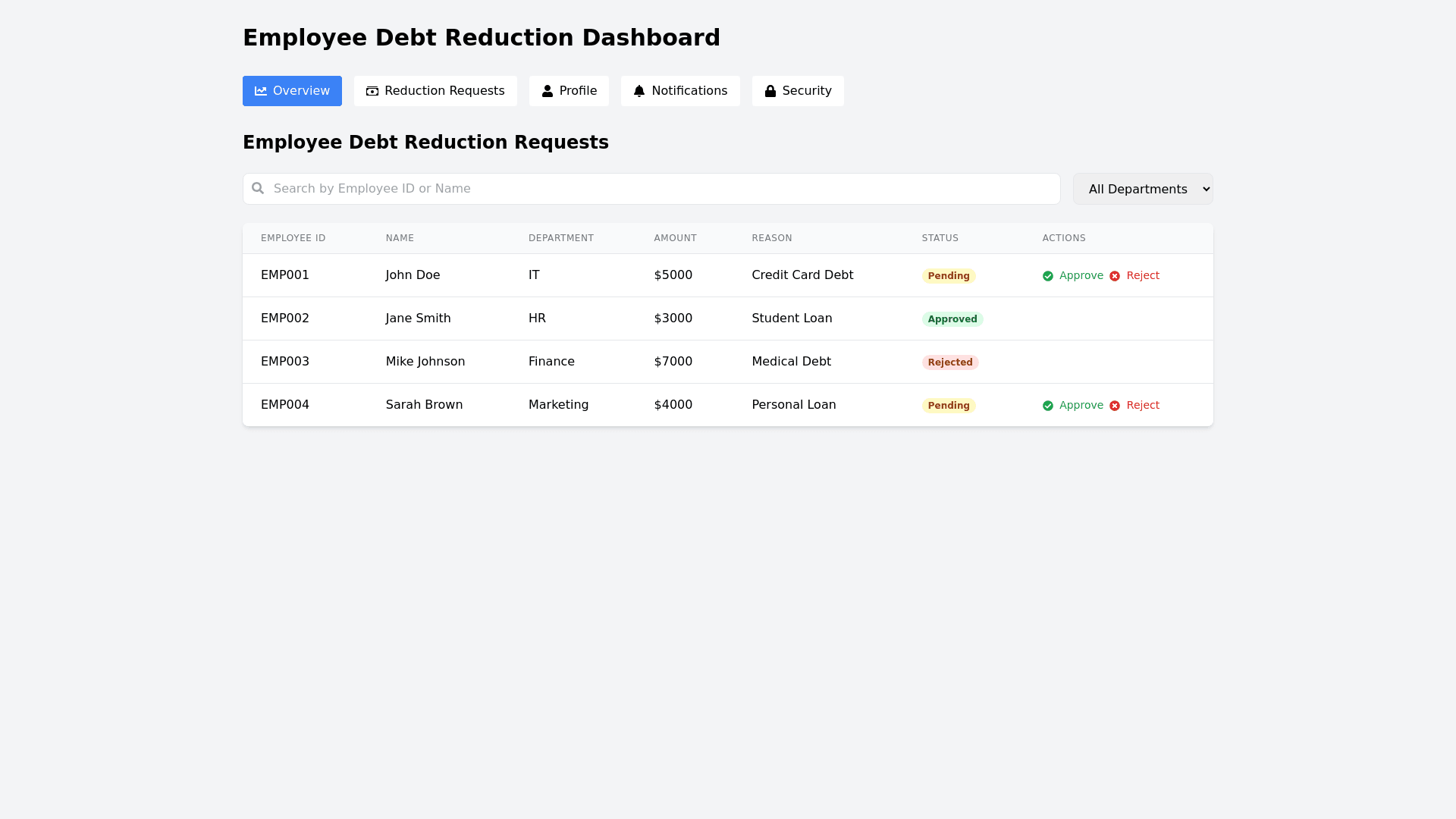Go to the Security tab
1456x819 pixels.
[x=798, y=91]
